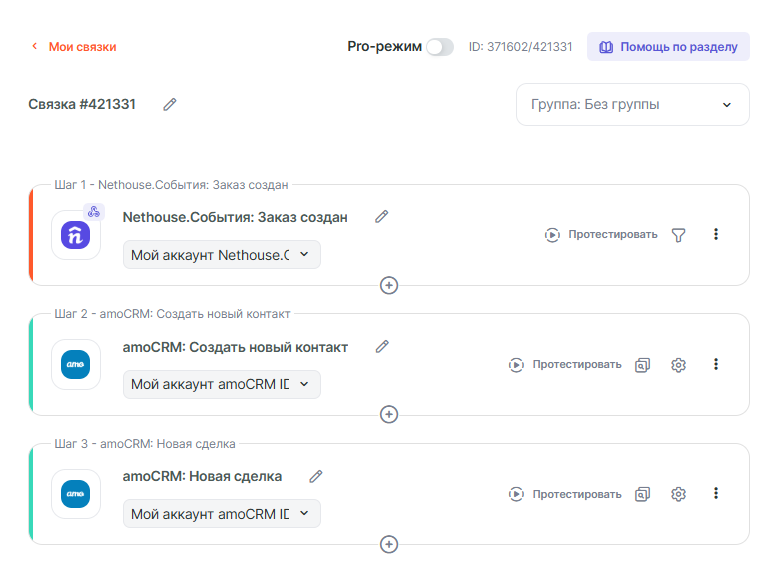The image size is (772, 574).
Task: Rename the Nethouse.События step with pencil icon
Action: click(381, 217)
